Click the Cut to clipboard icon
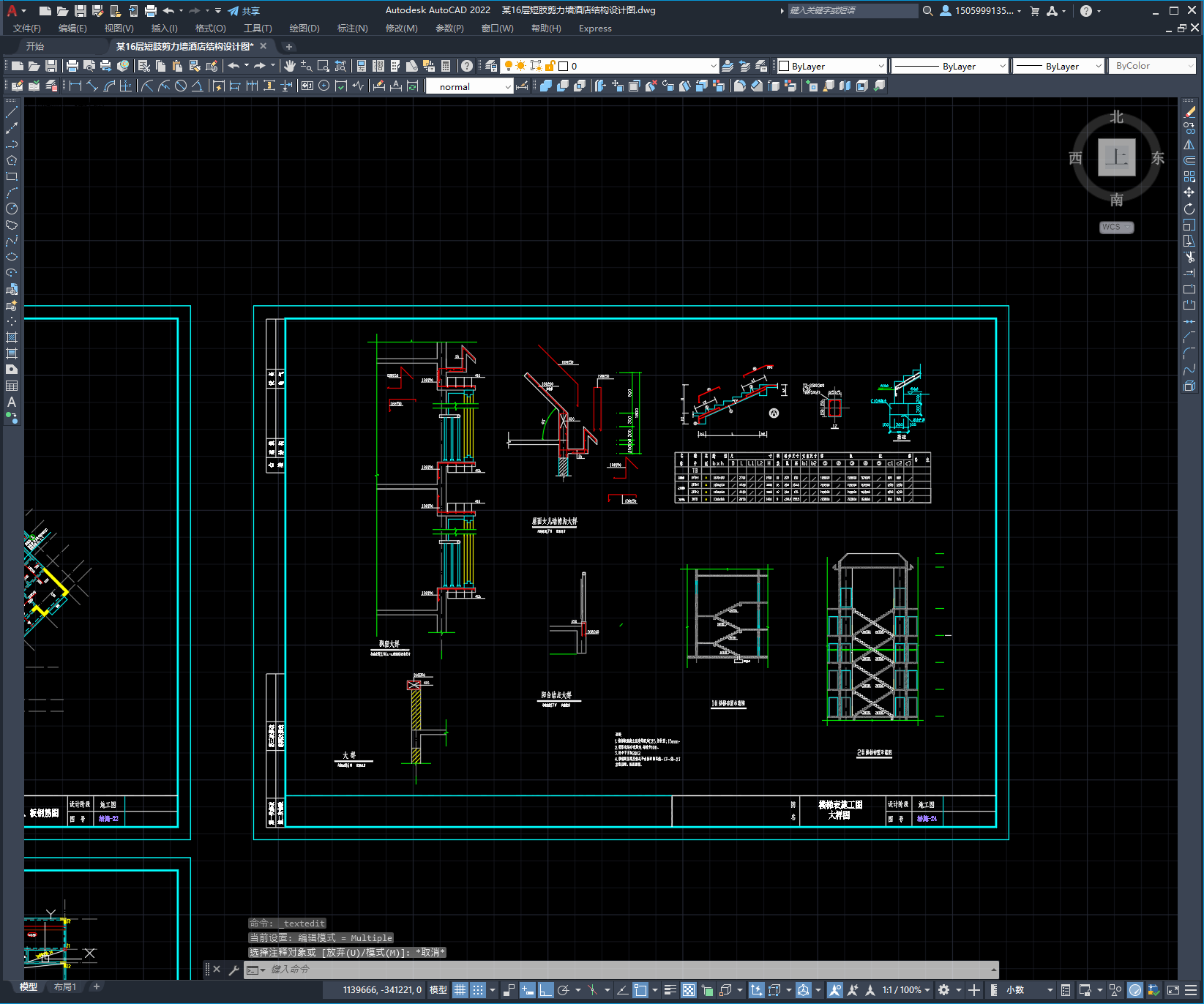The height and width of the screenshot is (1004, 1204). tap(144, 66)
